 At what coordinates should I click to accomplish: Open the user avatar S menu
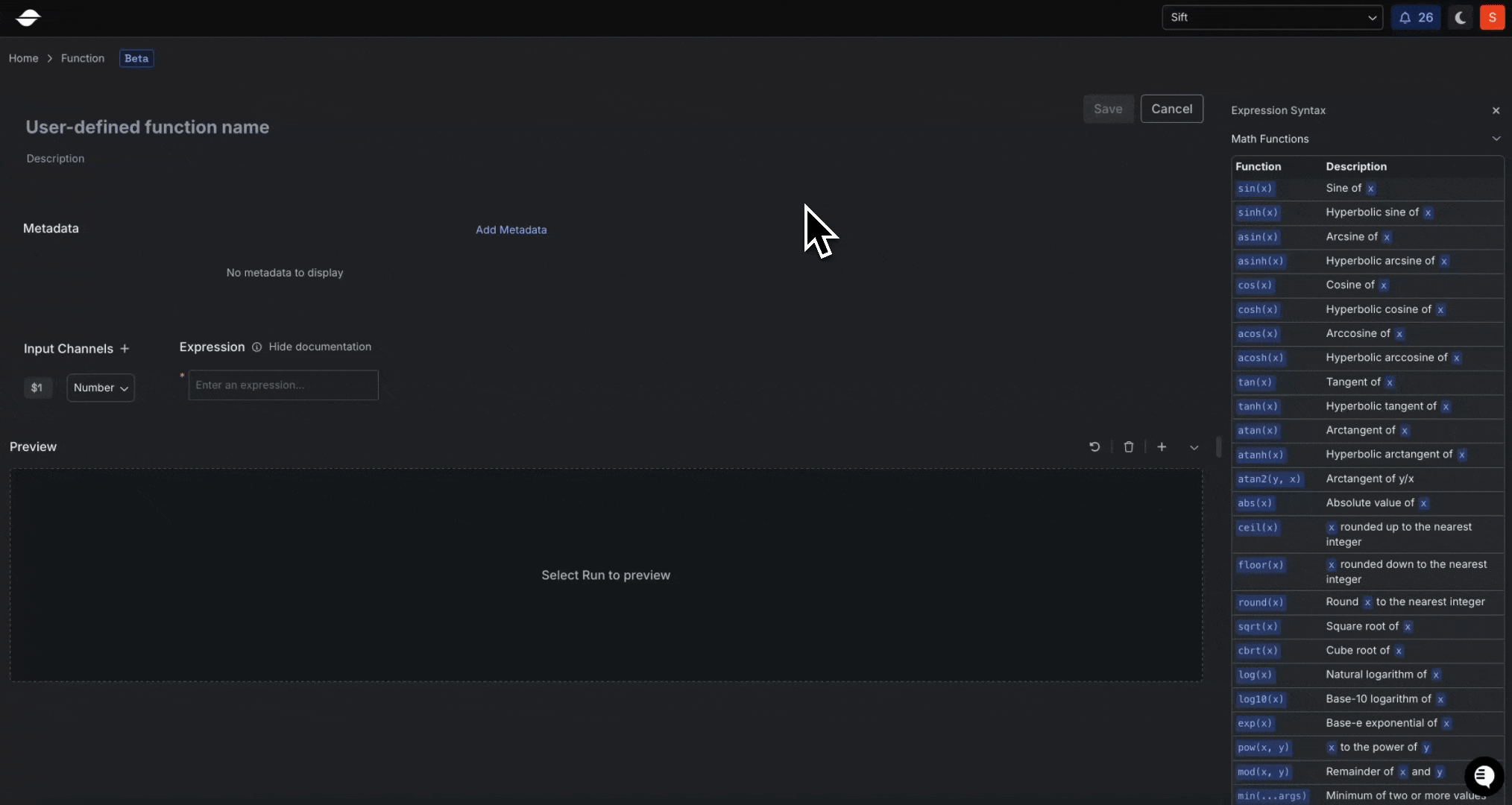point(1492,17)
